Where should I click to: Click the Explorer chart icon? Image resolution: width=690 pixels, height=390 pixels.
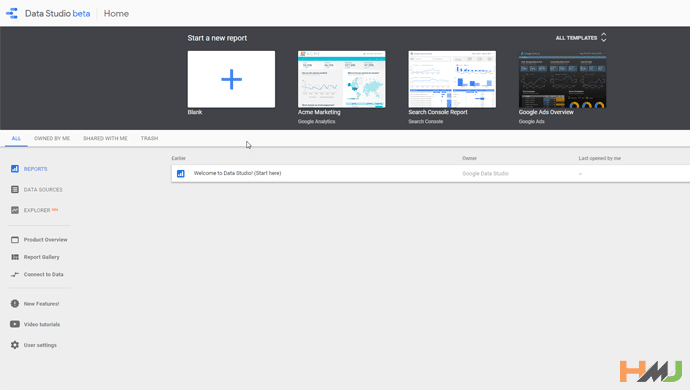pos(15,210)
